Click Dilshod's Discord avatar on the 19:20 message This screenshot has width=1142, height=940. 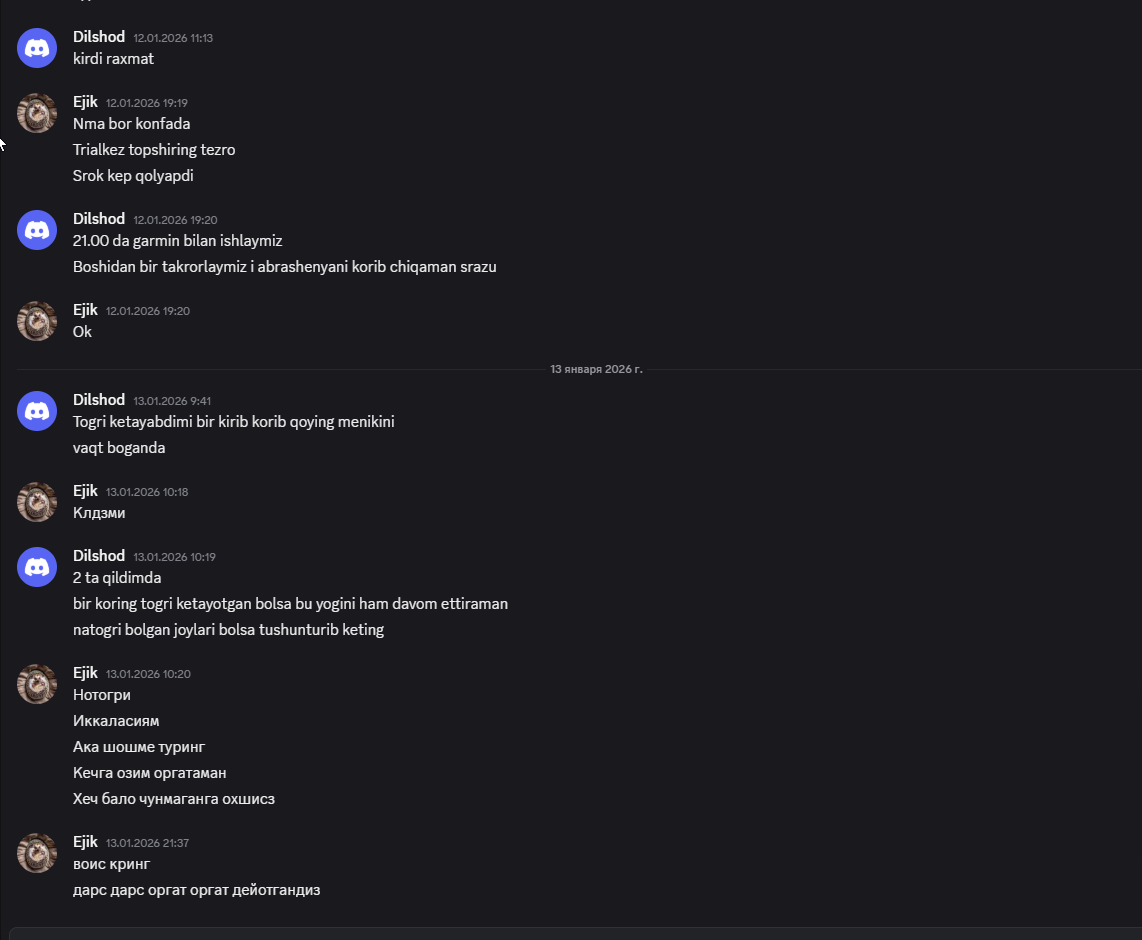point(37,230)
